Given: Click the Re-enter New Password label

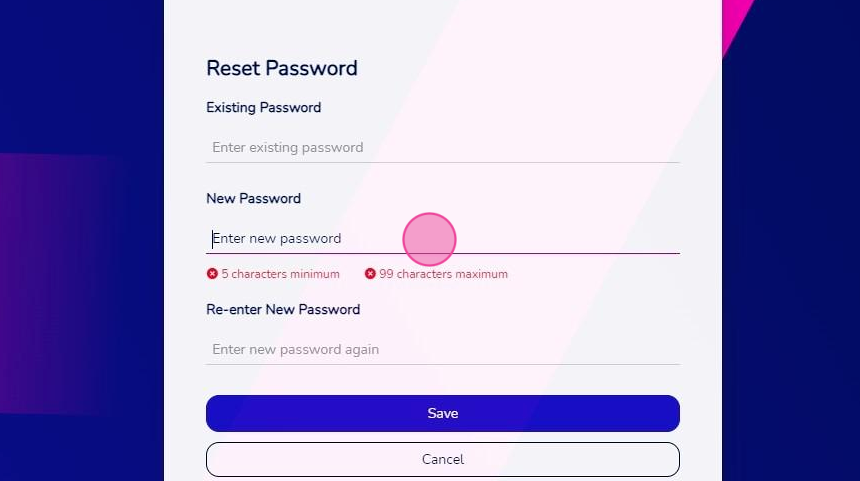Looking at the screenshot, I should (x=283, y=309).
